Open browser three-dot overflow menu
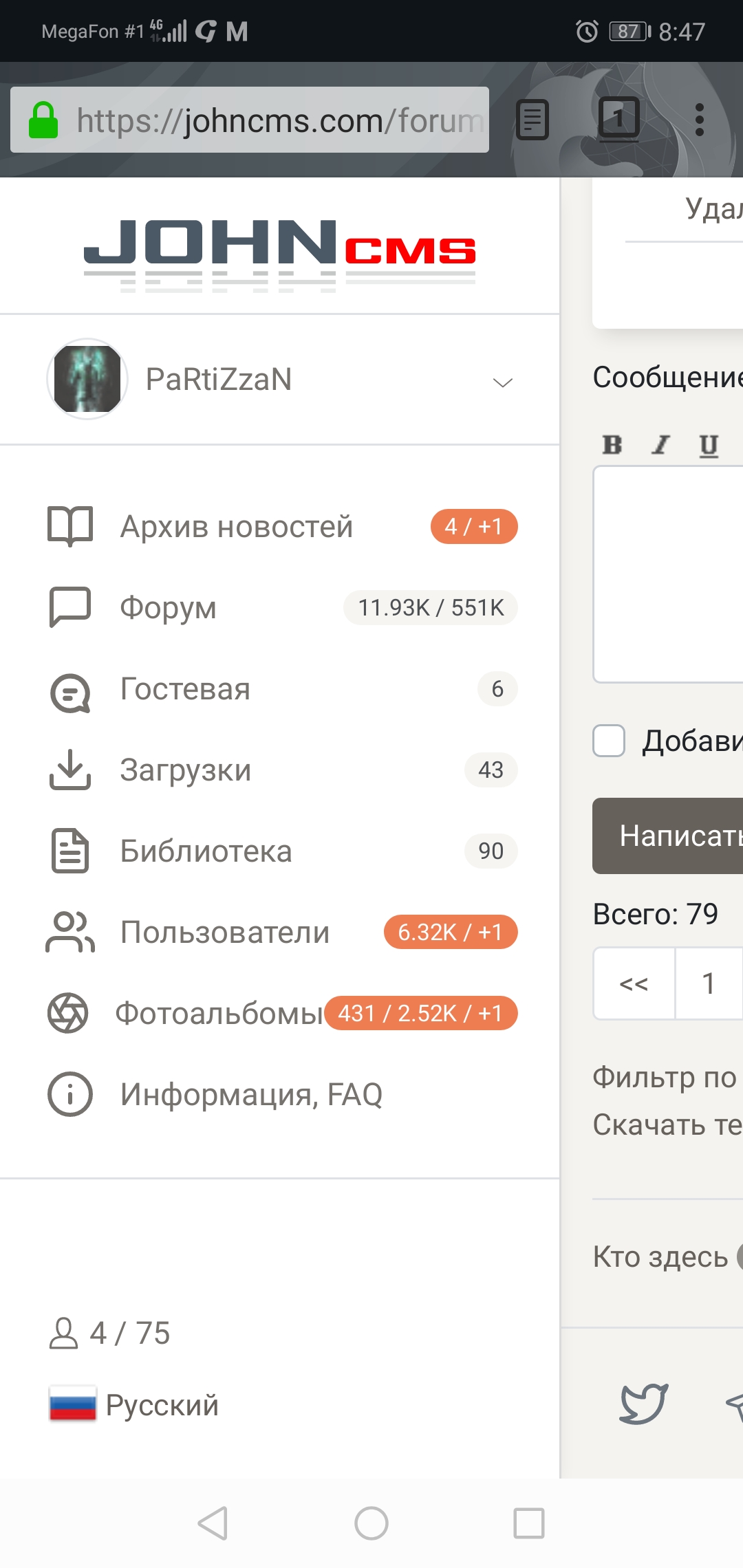 click(x=699, y=120)
